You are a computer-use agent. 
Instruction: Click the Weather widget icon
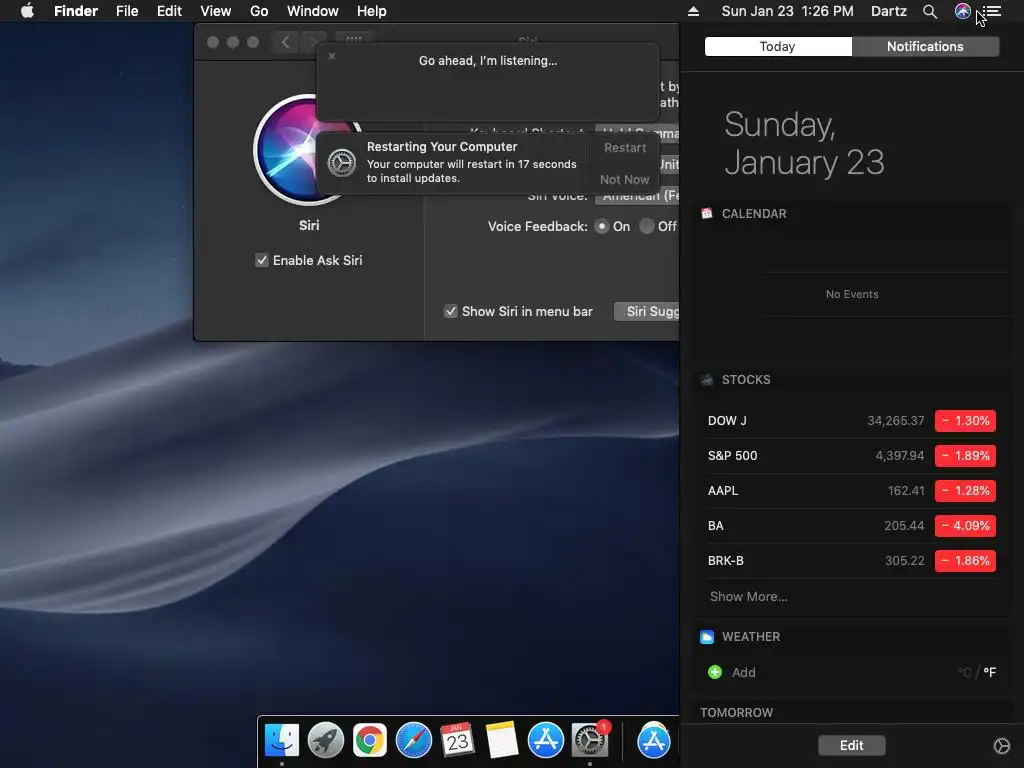click(x=707, y=637)
